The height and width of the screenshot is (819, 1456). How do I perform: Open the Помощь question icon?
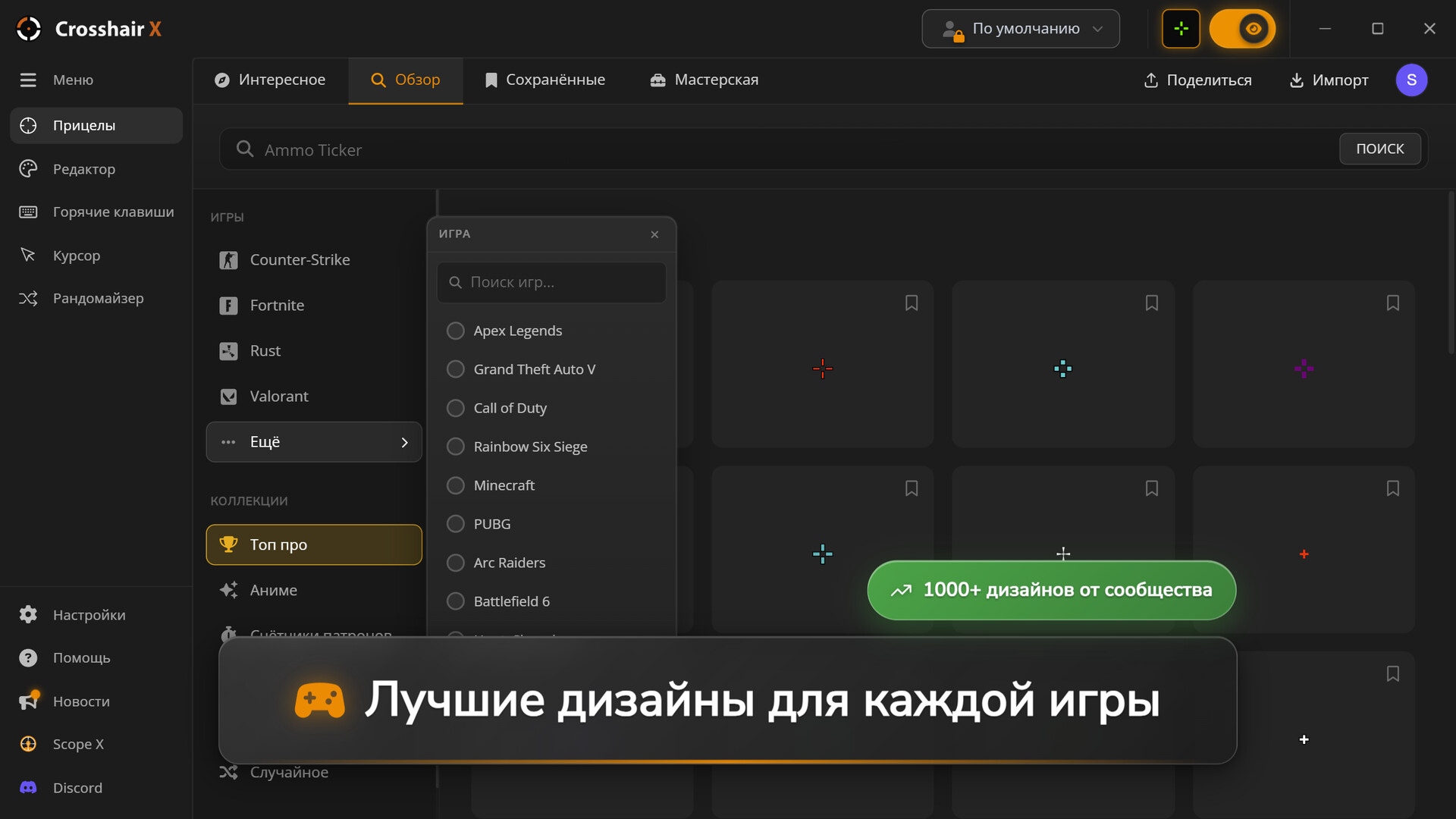tap(28, 657)
